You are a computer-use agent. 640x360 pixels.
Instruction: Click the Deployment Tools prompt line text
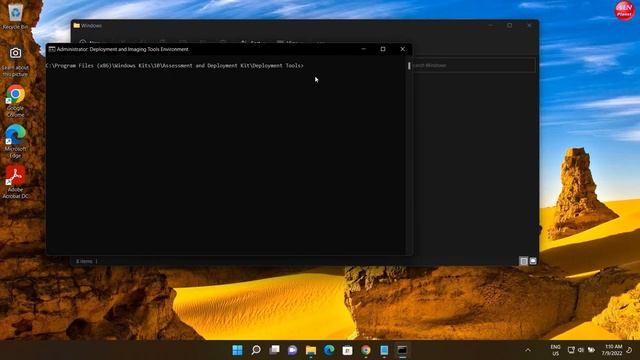[x=175, y=66]
